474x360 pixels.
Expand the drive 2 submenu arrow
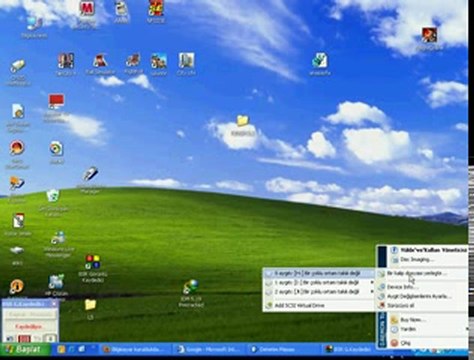click(x=372, y=292)
